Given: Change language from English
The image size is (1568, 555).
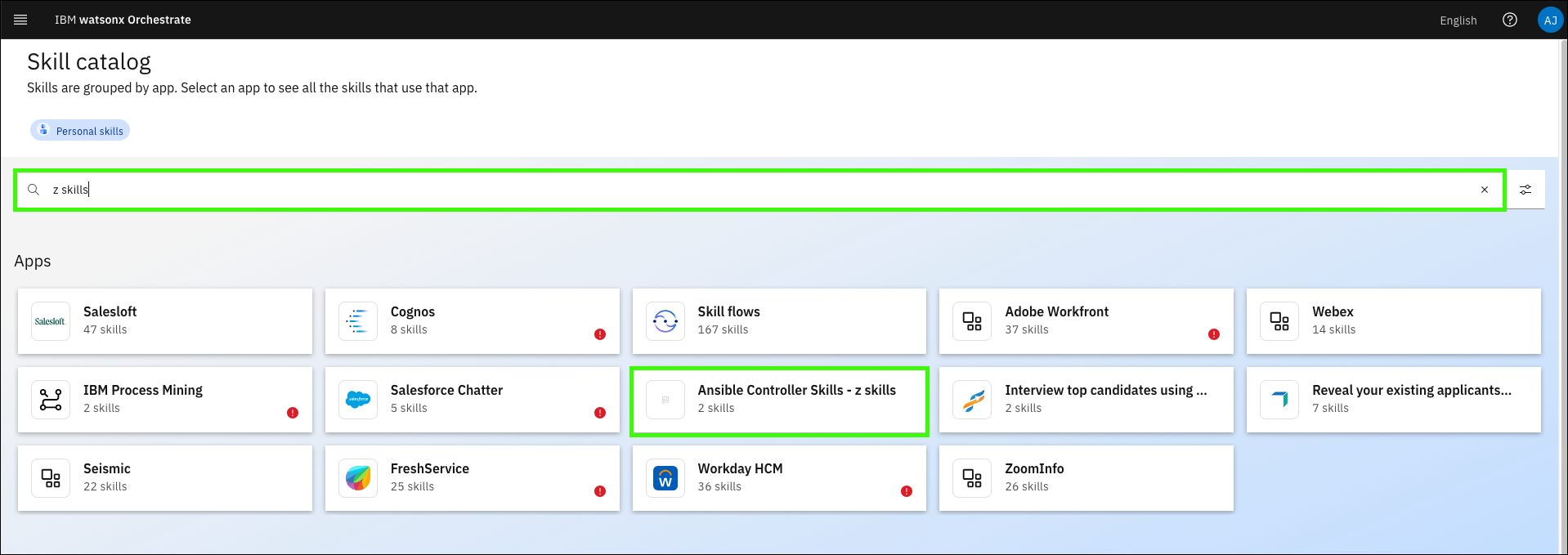Looking at the screenshot, I should point(1458,20).
